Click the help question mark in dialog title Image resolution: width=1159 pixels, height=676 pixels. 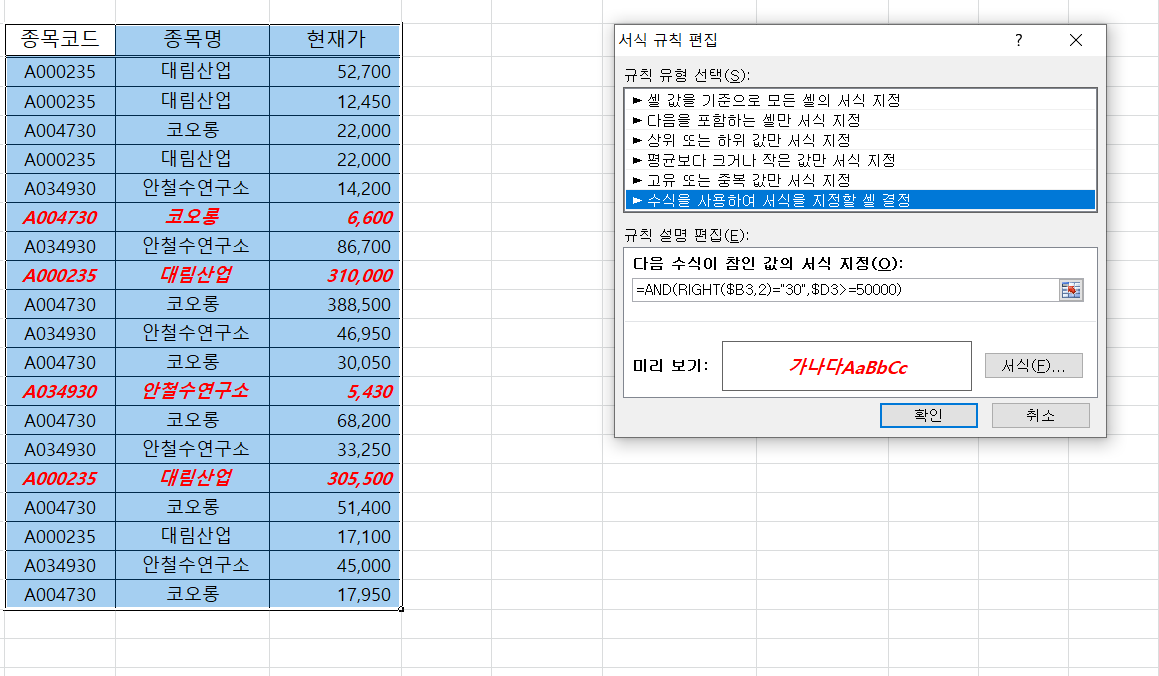click(x=1019, y=41)
